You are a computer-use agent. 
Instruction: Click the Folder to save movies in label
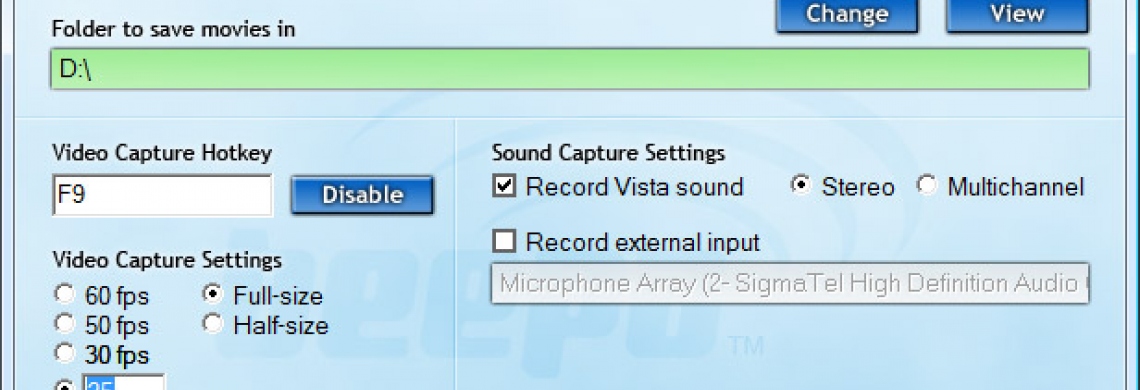point(173,29)
